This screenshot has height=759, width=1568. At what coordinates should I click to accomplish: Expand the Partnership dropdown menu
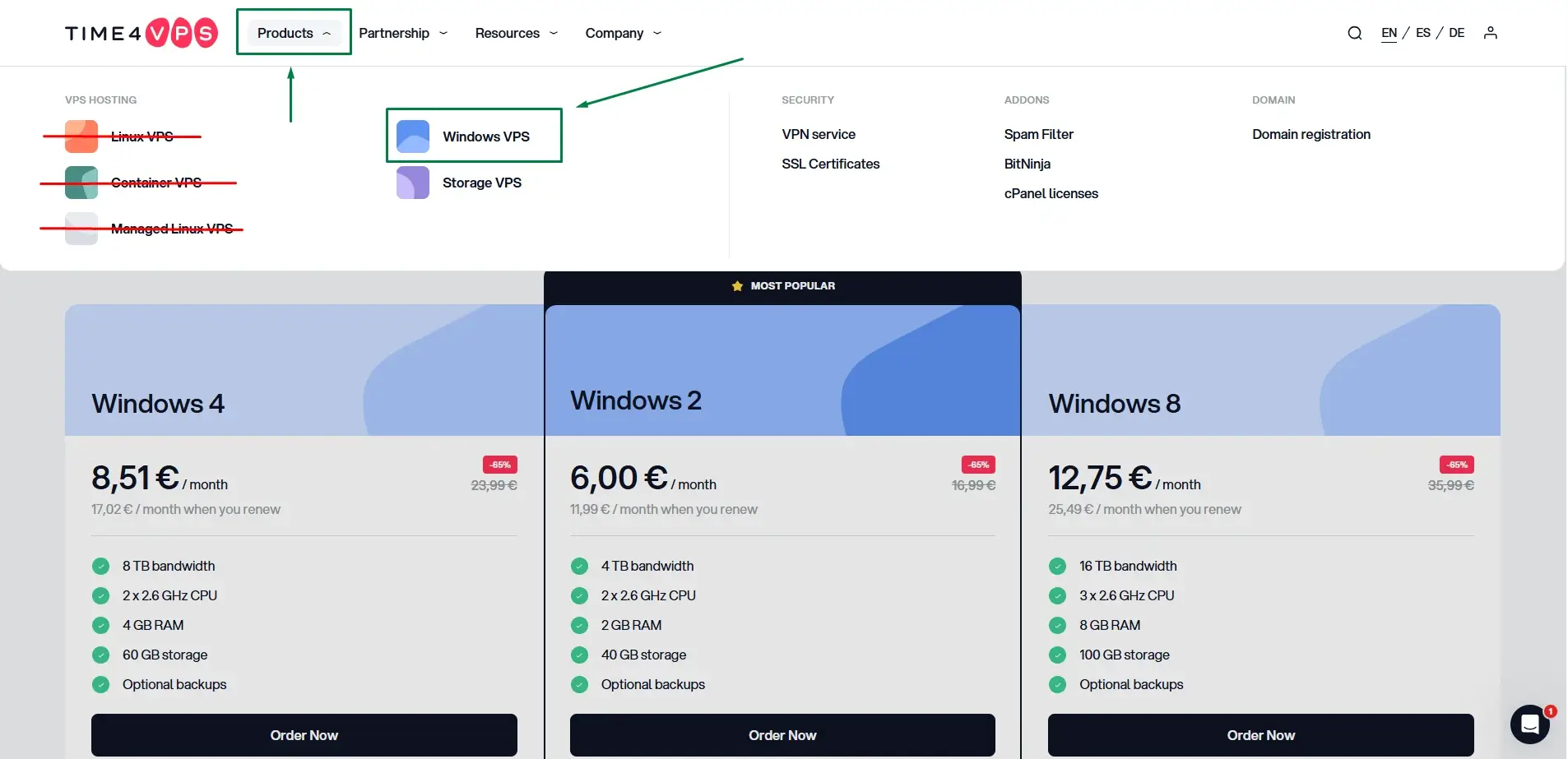(x=403, y=33)
